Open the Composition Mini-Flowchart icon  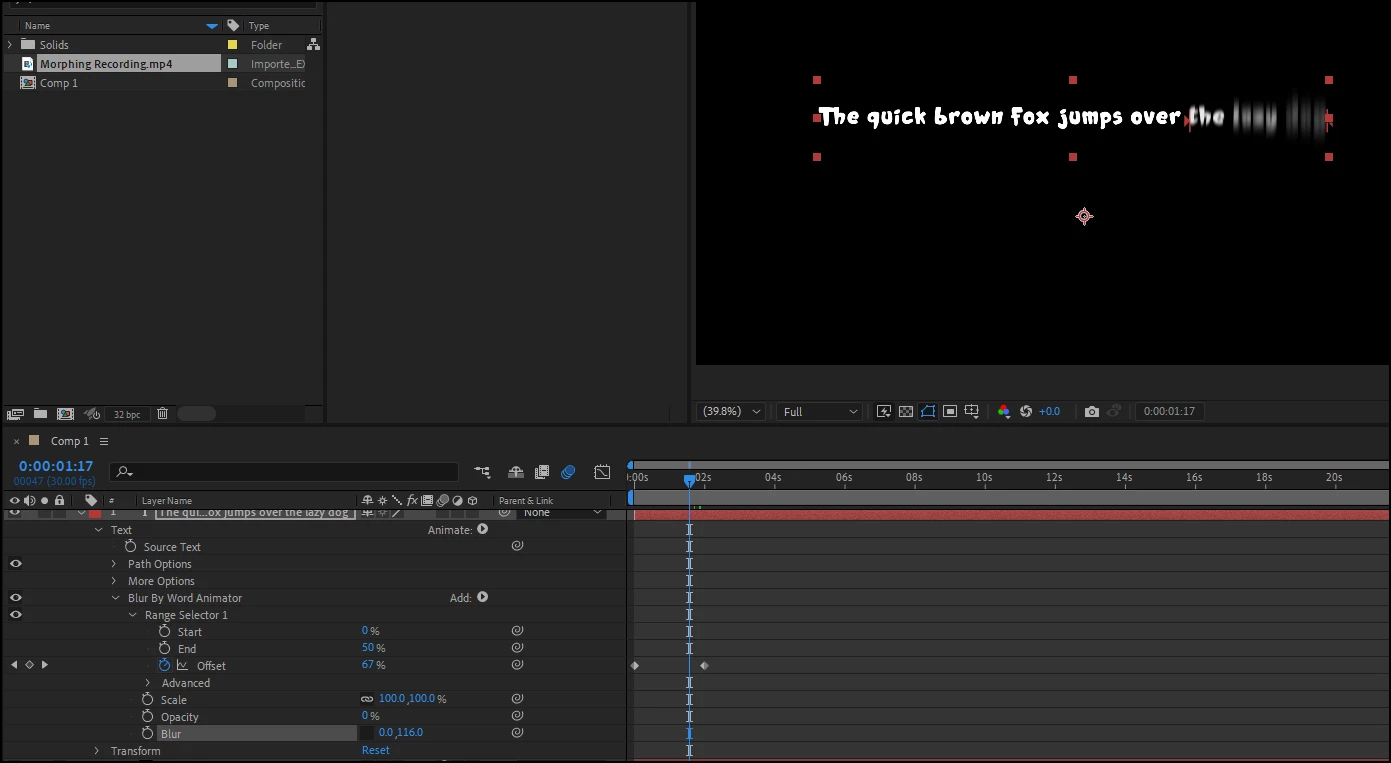click(x=483, y=472)
